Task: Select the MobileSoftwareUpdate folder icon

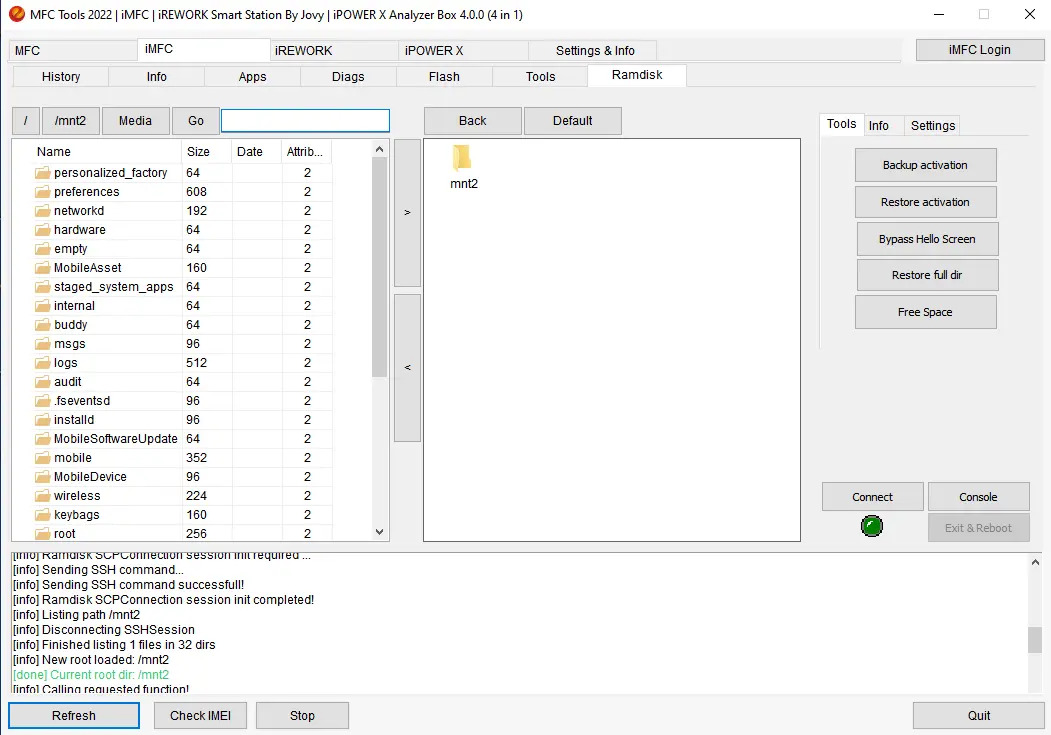Action: click(x=43, y=439)
